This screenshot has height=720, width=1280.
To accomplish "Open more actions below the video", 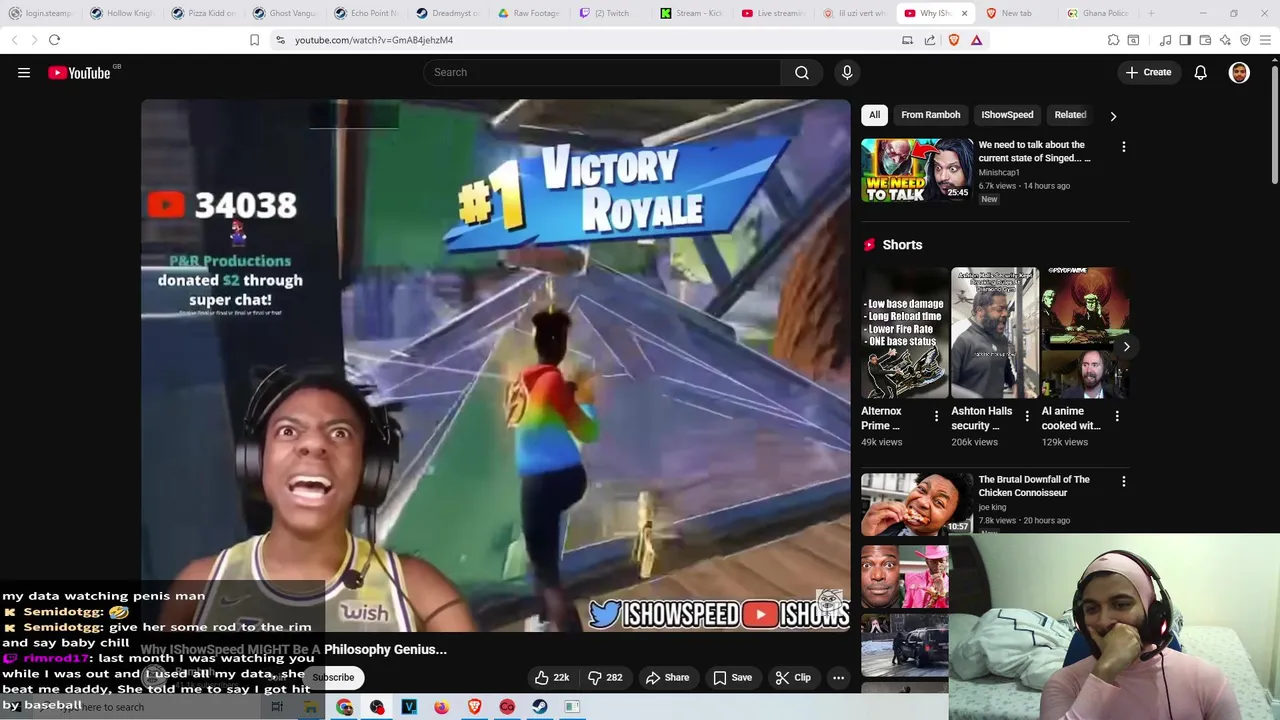I will click(x=838, y=677).
